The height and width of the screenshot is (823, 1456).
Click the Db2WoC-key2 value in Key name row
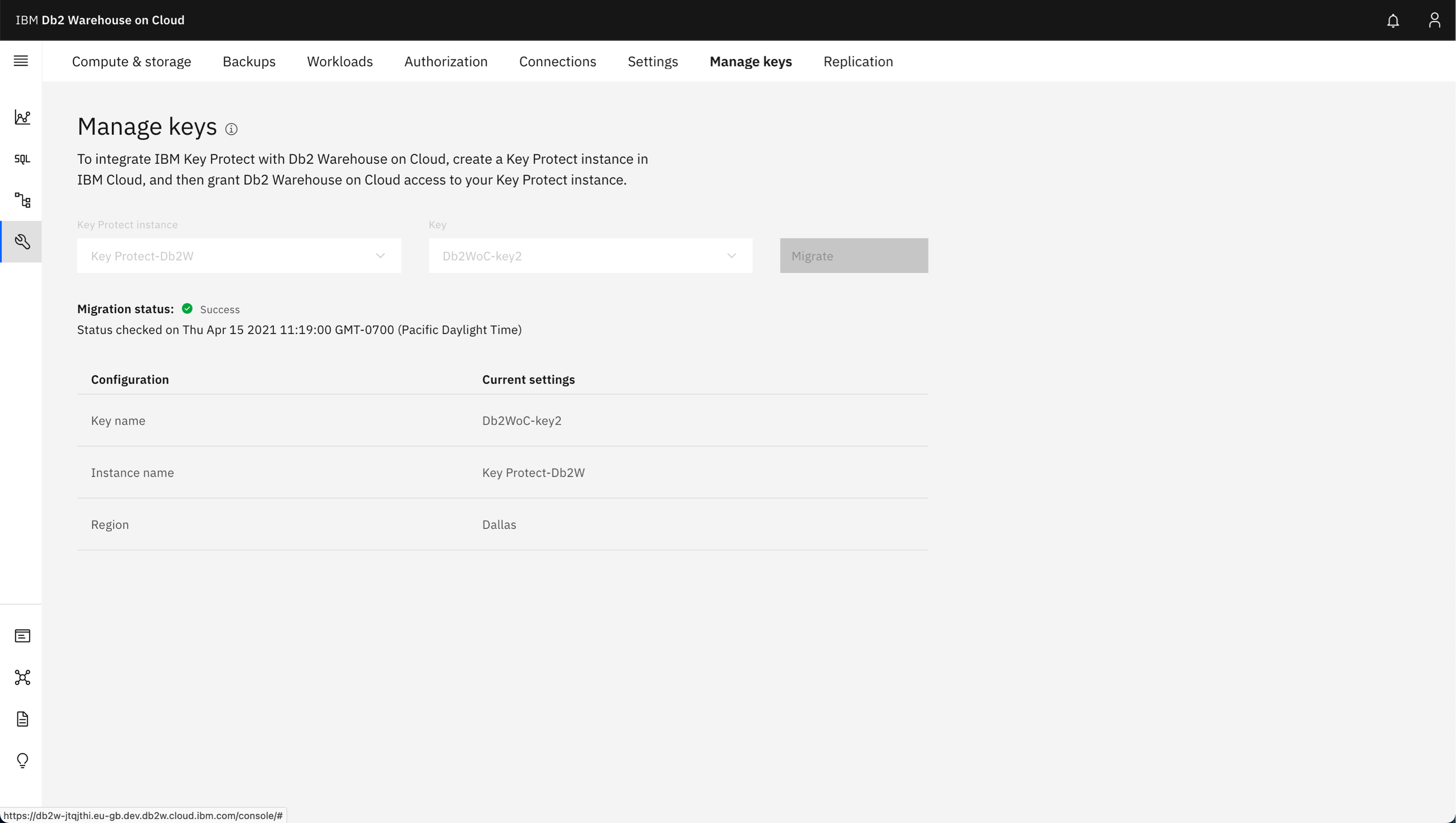coord(521,421)
